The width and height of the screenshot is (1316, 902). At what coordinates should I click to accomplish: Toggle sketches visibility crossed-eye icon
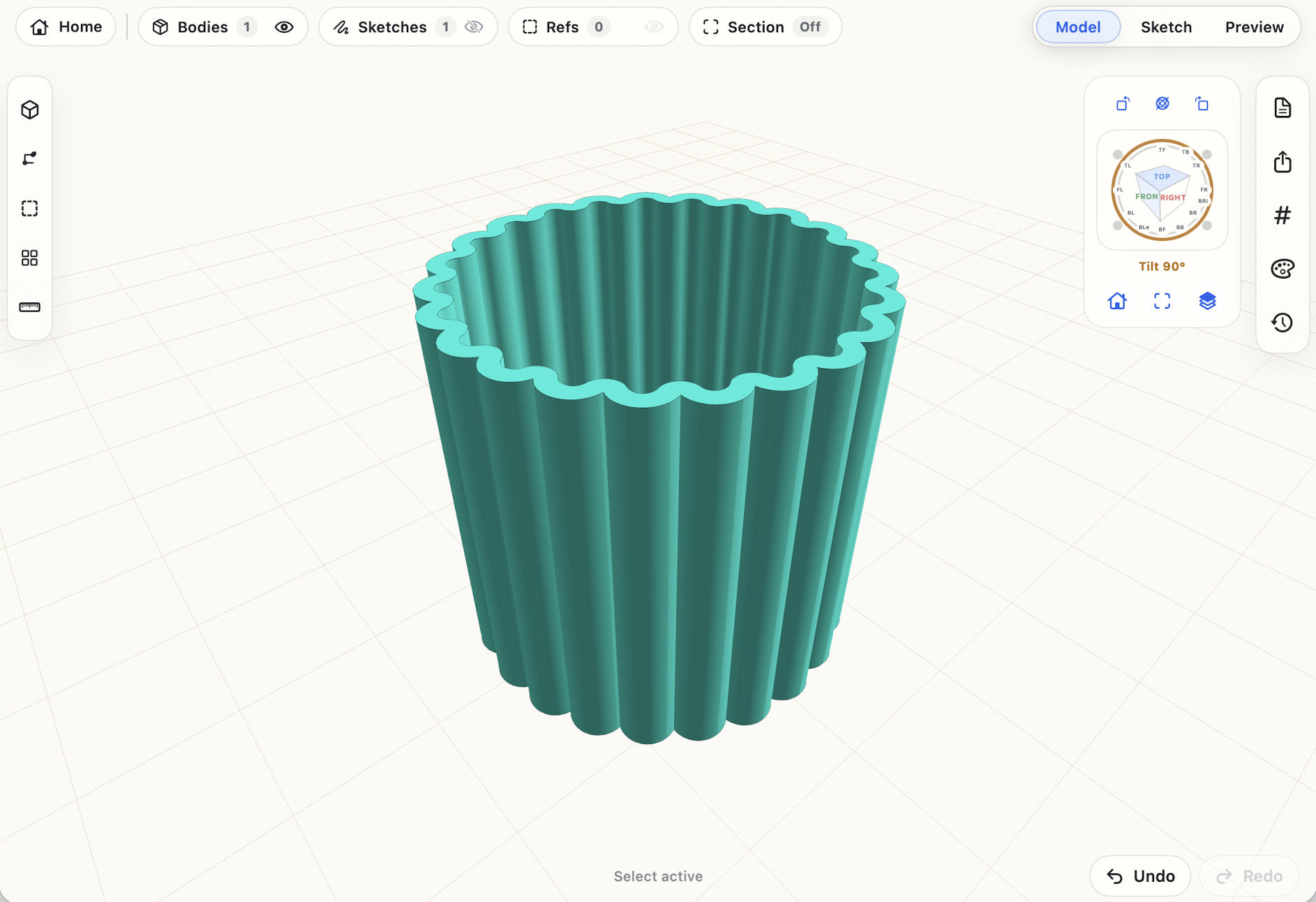pyautogui.click(x=474, y=27)
